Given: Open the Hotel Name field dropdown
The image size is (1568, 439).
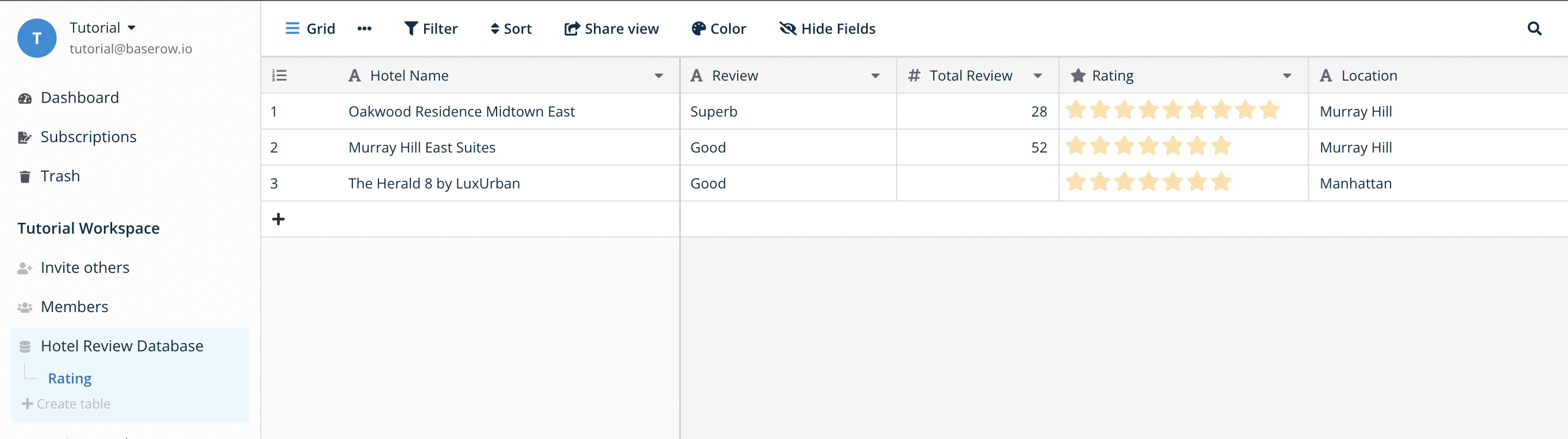Looking at the screenshot, I should [658, 76].
